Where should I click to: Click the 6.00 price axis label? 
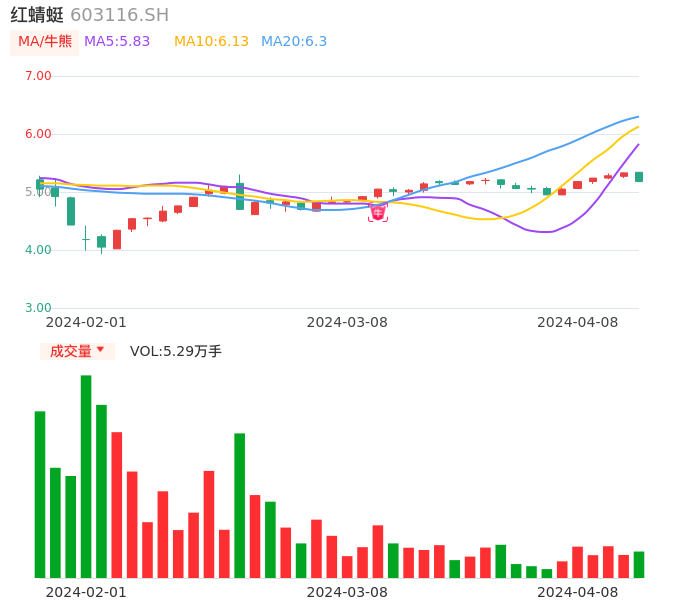(37, 134)
